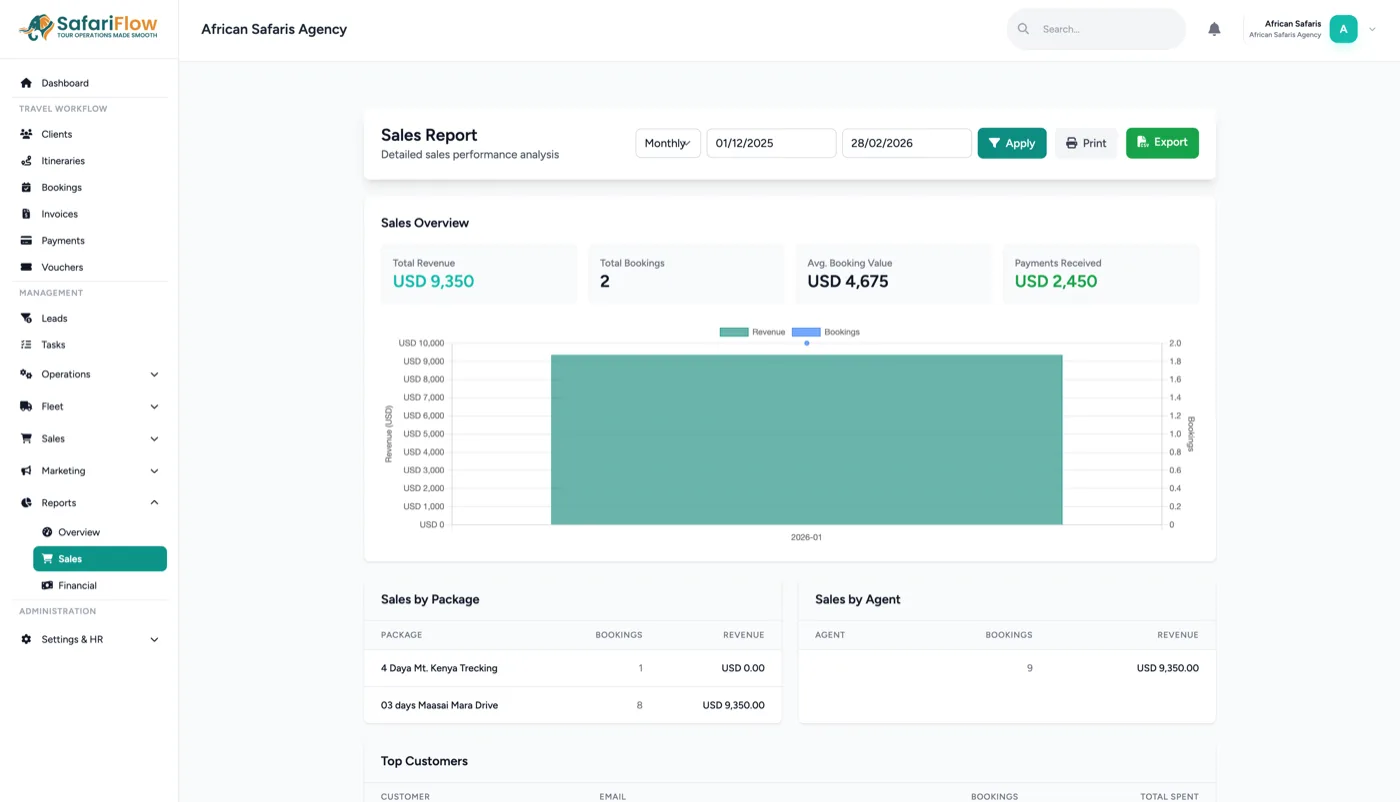Click the Invoices document icon

coord(26,214)
